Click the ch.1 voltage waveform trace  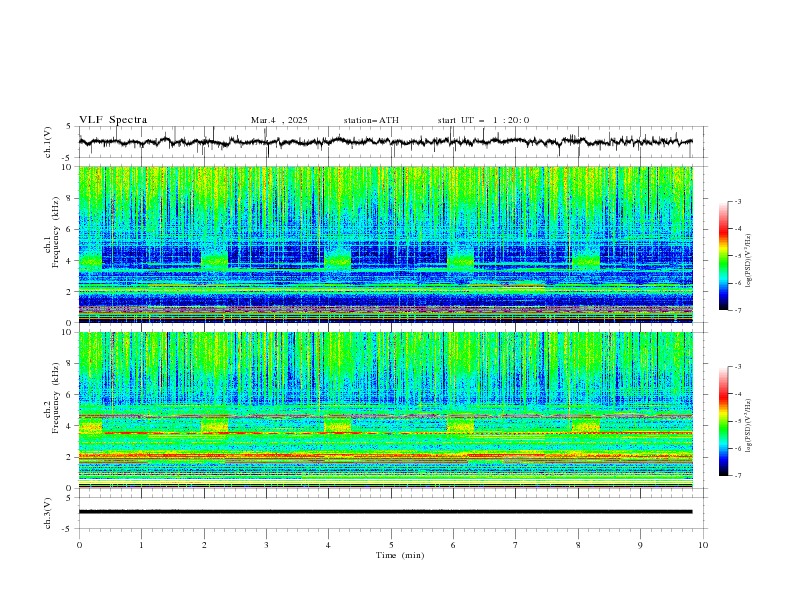click(385, 142)
